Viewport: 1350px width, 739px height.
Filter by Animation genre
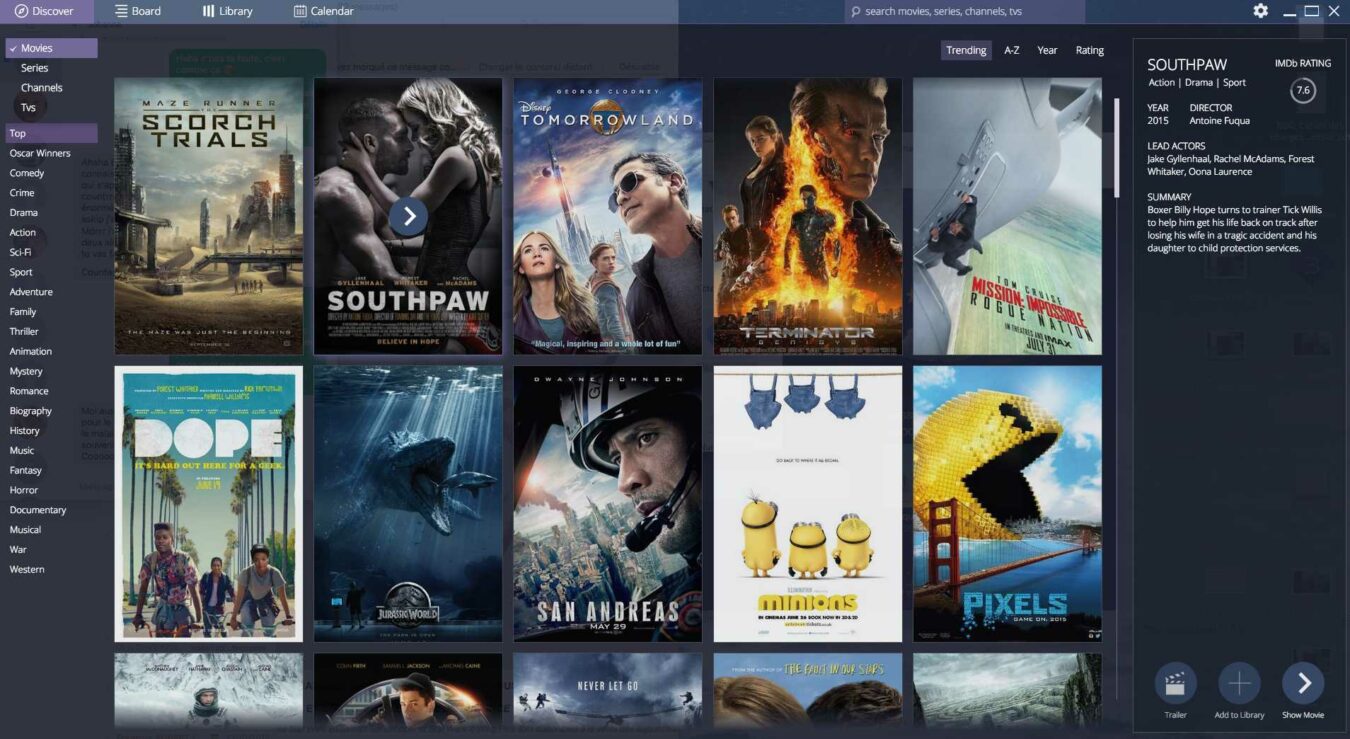click(x=31, y=351)
